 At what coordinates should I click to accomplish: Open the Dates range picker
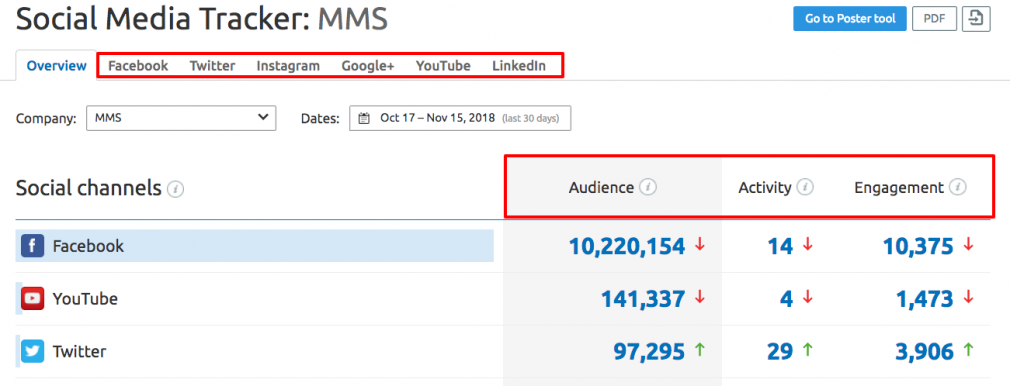click(x=460, y=118)
